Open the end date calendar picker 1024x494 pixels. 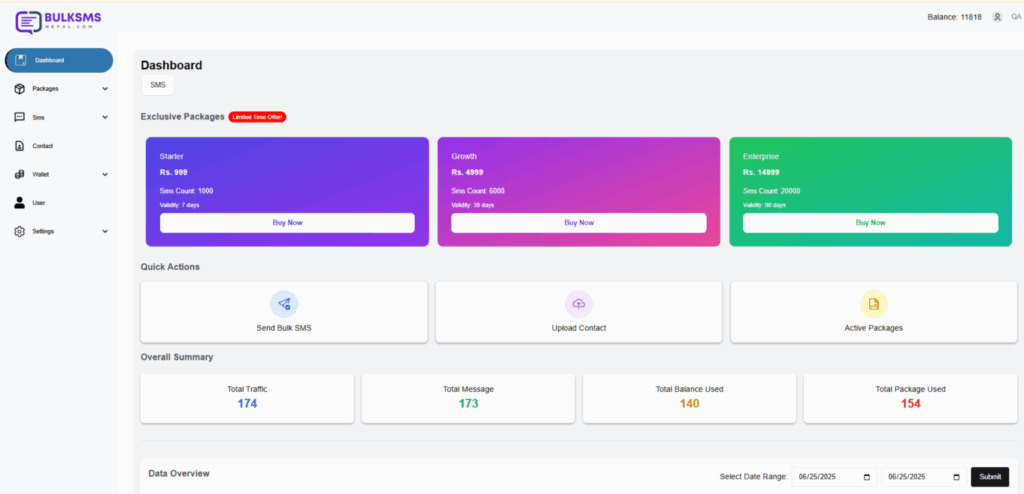[x=956, y=477]
